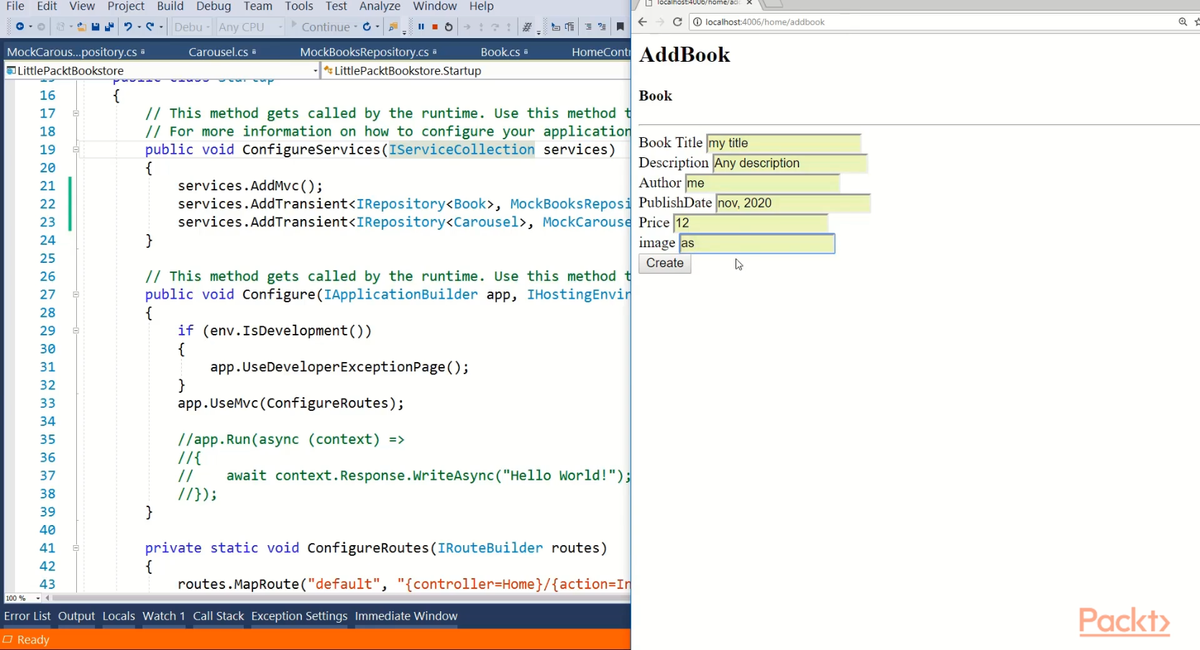Stop debugging with the red square icon

pos(435,27)
